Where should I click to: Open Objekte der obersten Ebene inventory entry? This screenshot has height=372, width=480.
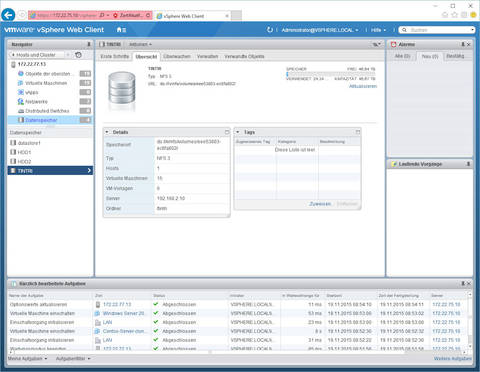tap(48, 74)
